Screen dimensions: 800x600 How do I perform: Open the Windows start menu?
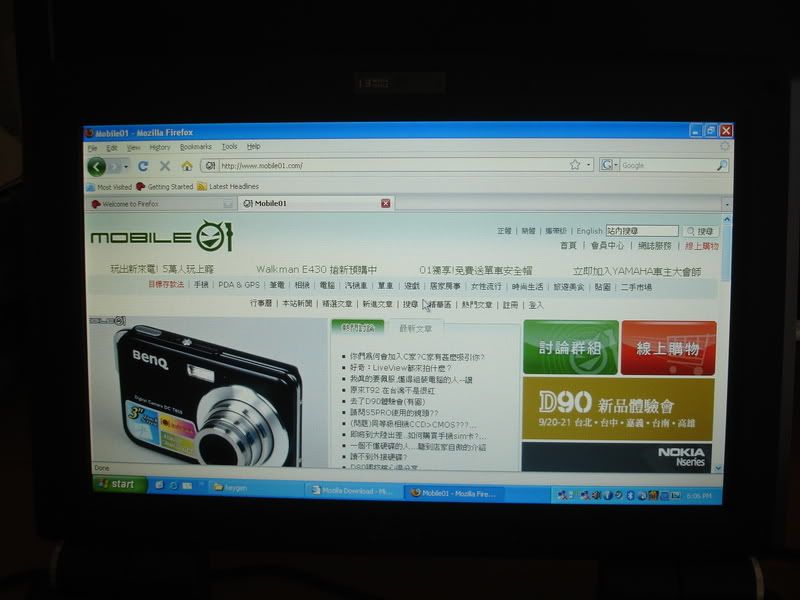pyautogui.click(x=120, y=484)
